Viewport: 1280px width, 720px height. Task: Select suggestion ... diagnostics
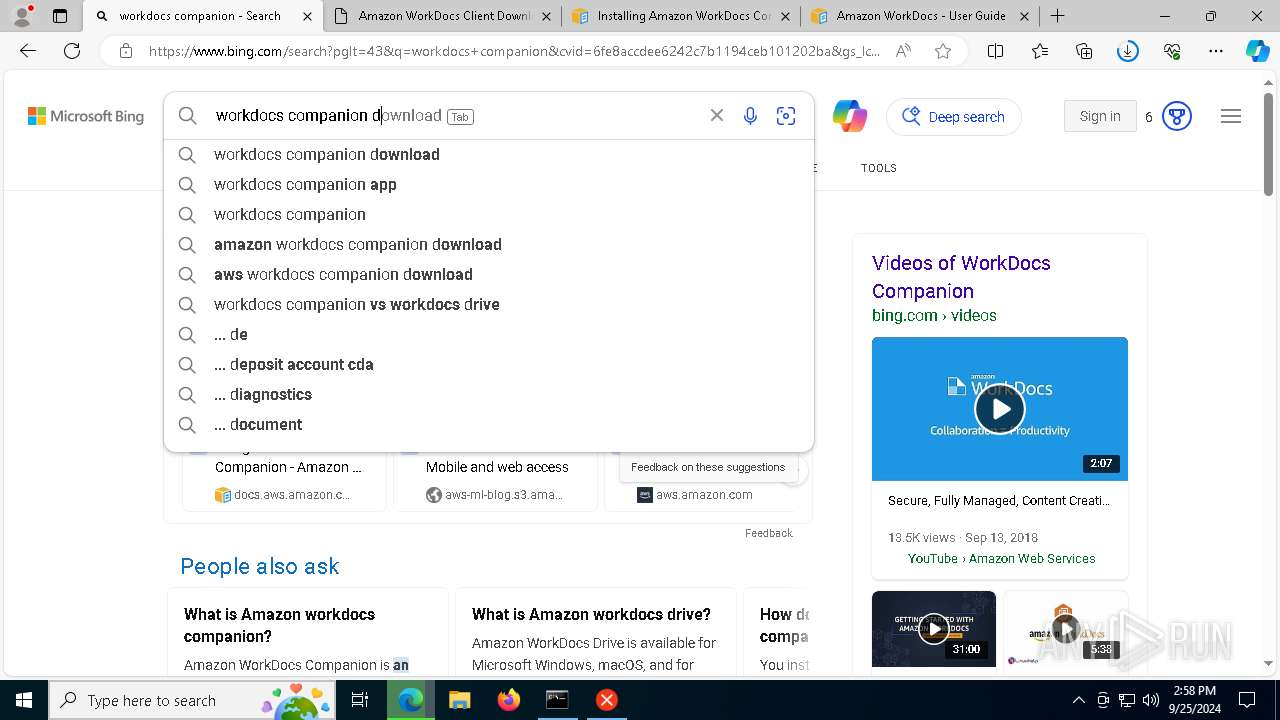point(489,394)
